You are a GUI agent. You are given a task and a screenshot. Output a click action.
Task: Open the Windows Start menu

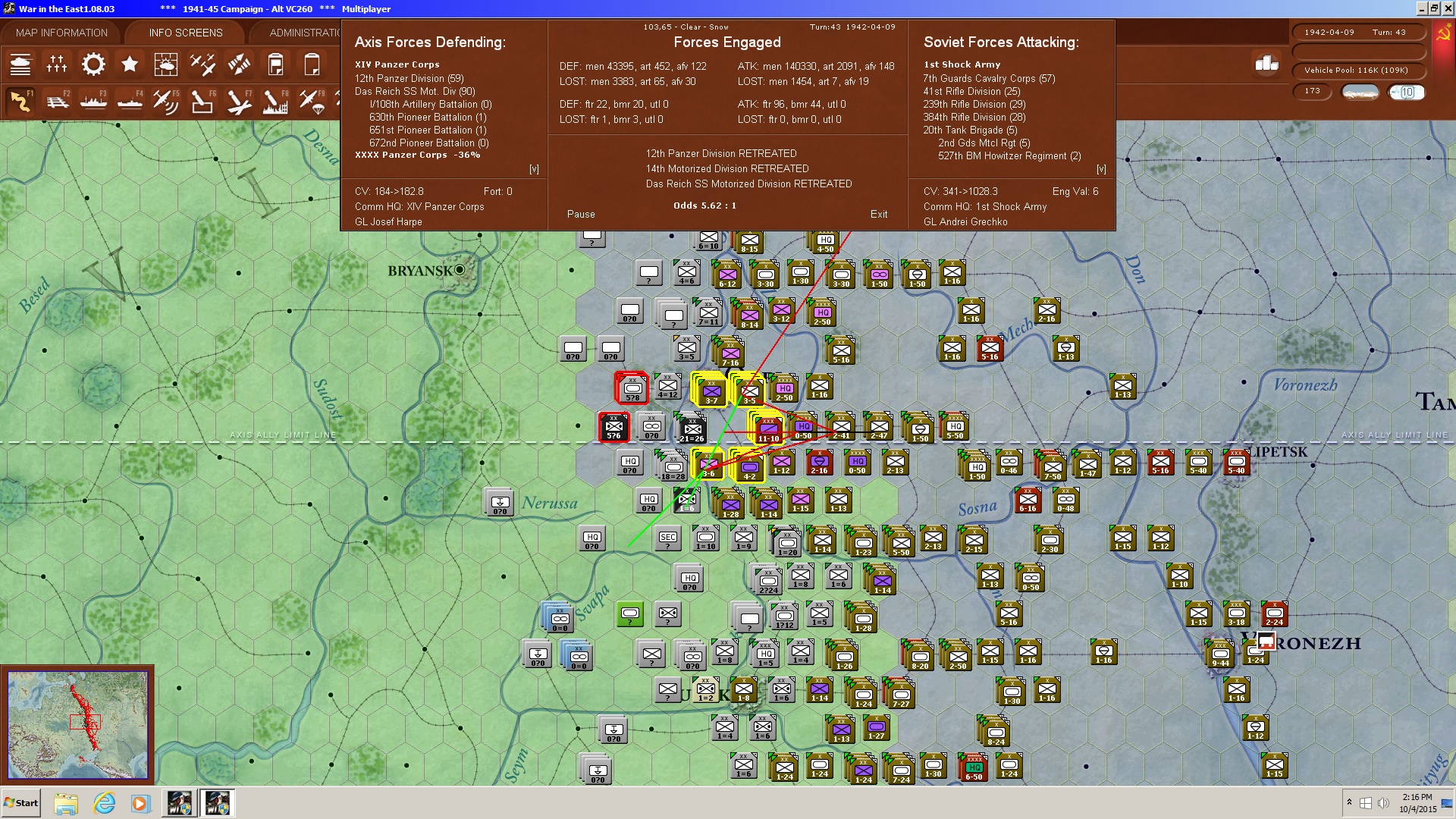click(20, 803)
